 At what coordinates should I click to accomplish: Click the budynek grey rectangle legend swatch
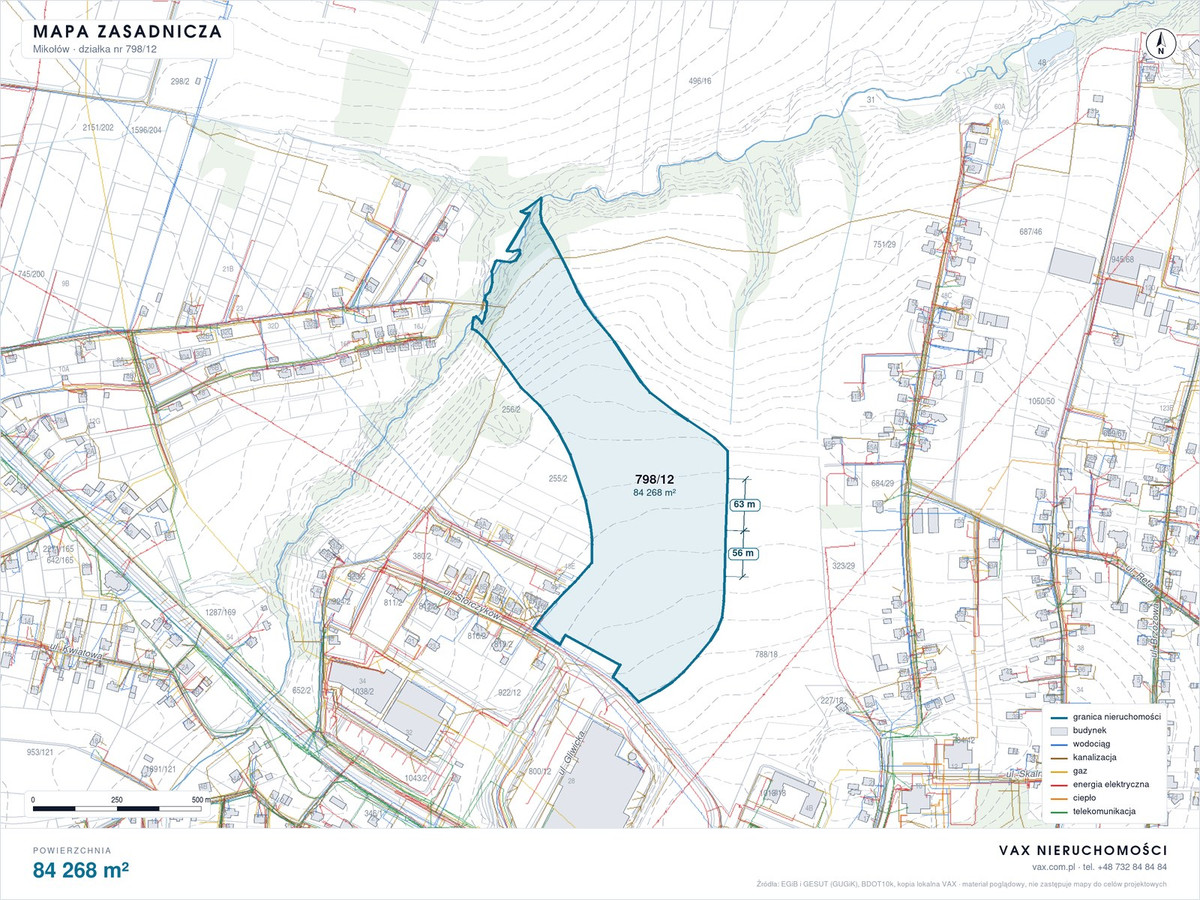pyautogui.click(x=1057, y=731)
